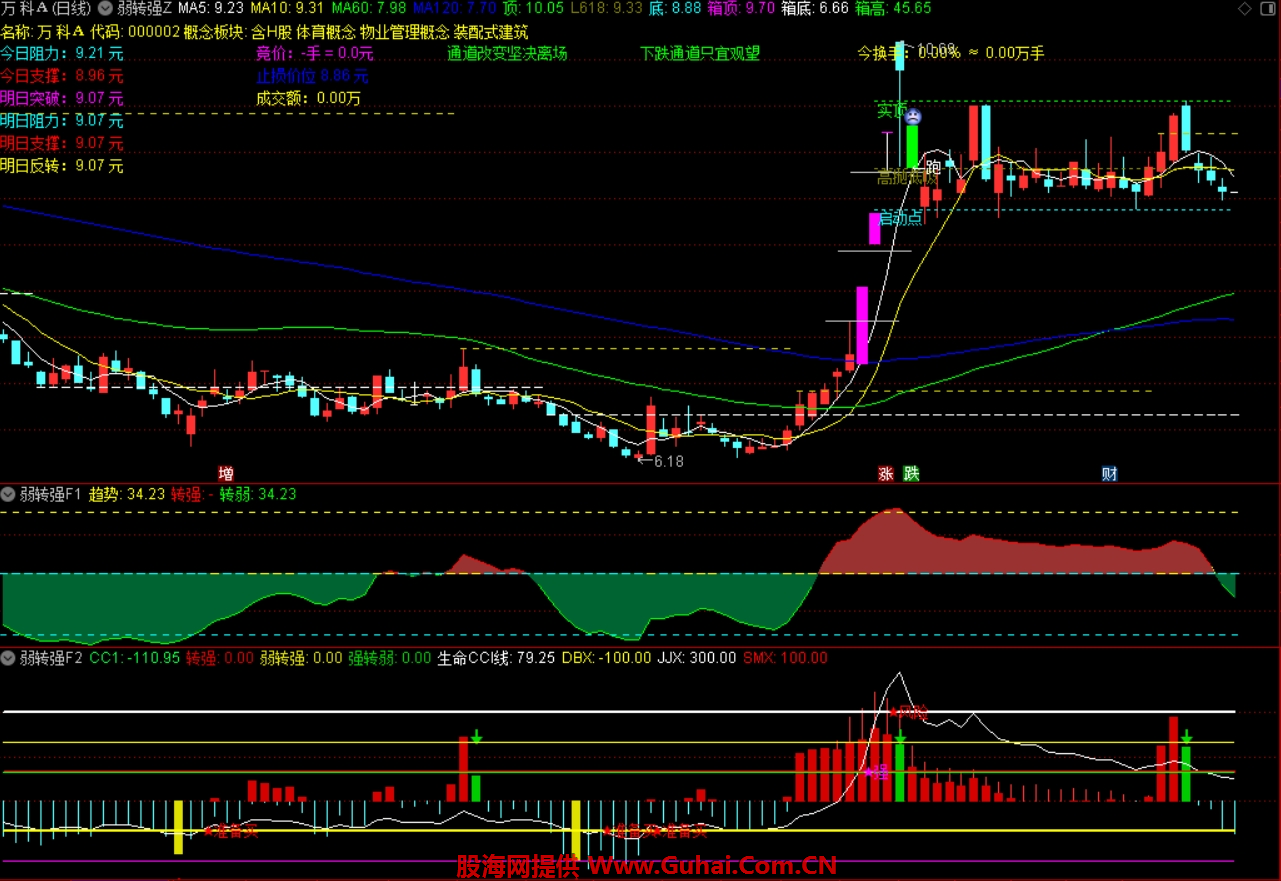Viewport: 1281px width, 881px height.
Task: Click the first yellow bar in F2 panel
Action: (x=178, y=826)
